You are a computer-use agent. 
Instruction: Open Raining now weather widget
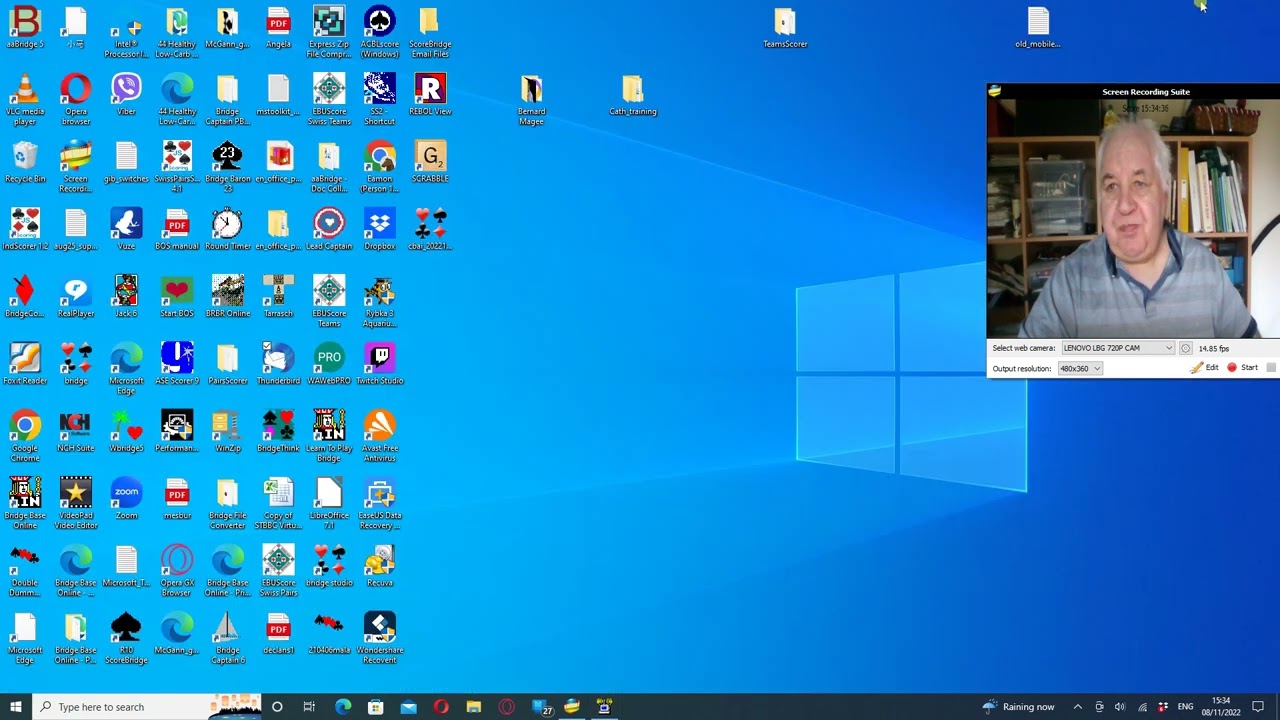coord(1018,707)
